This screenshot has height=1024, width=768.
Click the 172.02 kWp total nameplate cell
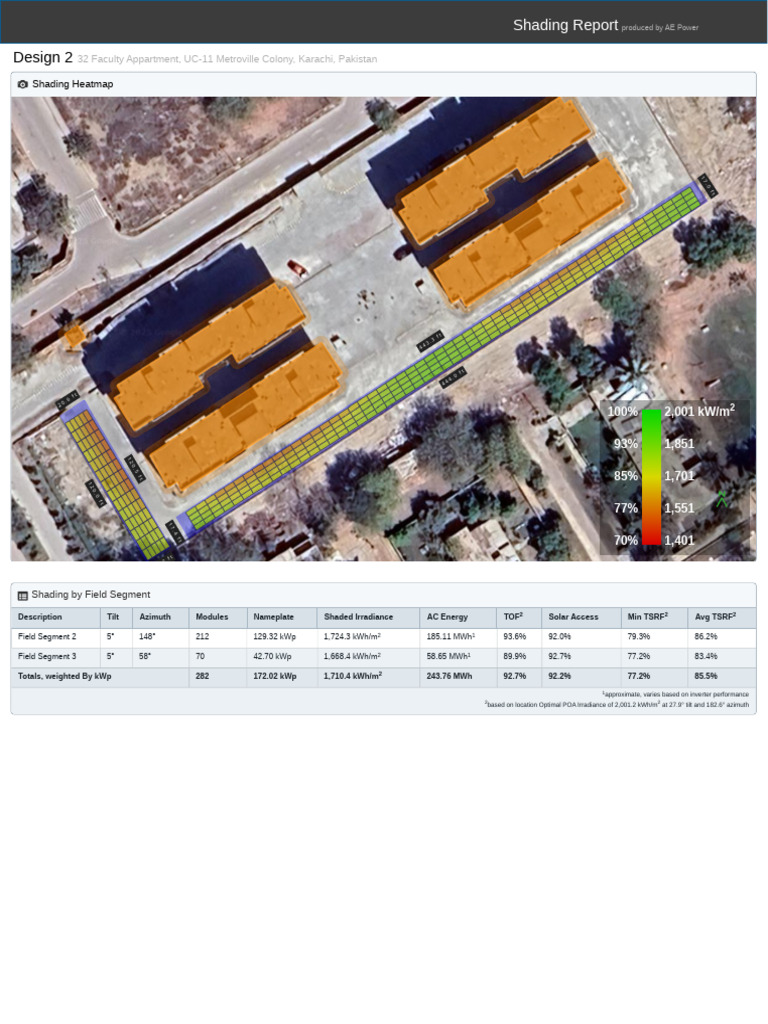point(275,677)
